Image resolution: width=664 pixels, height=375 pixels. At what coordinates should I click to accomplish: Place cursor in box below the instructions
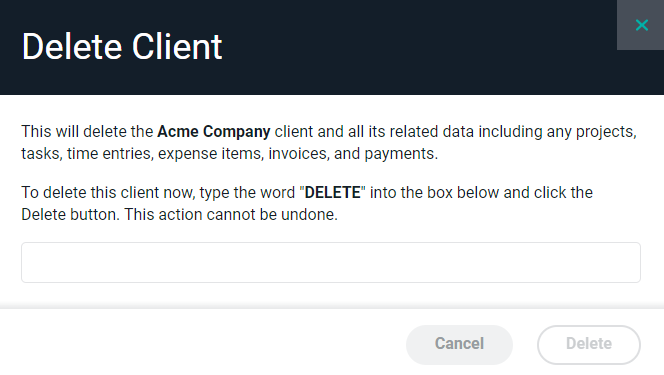(331, 262)
